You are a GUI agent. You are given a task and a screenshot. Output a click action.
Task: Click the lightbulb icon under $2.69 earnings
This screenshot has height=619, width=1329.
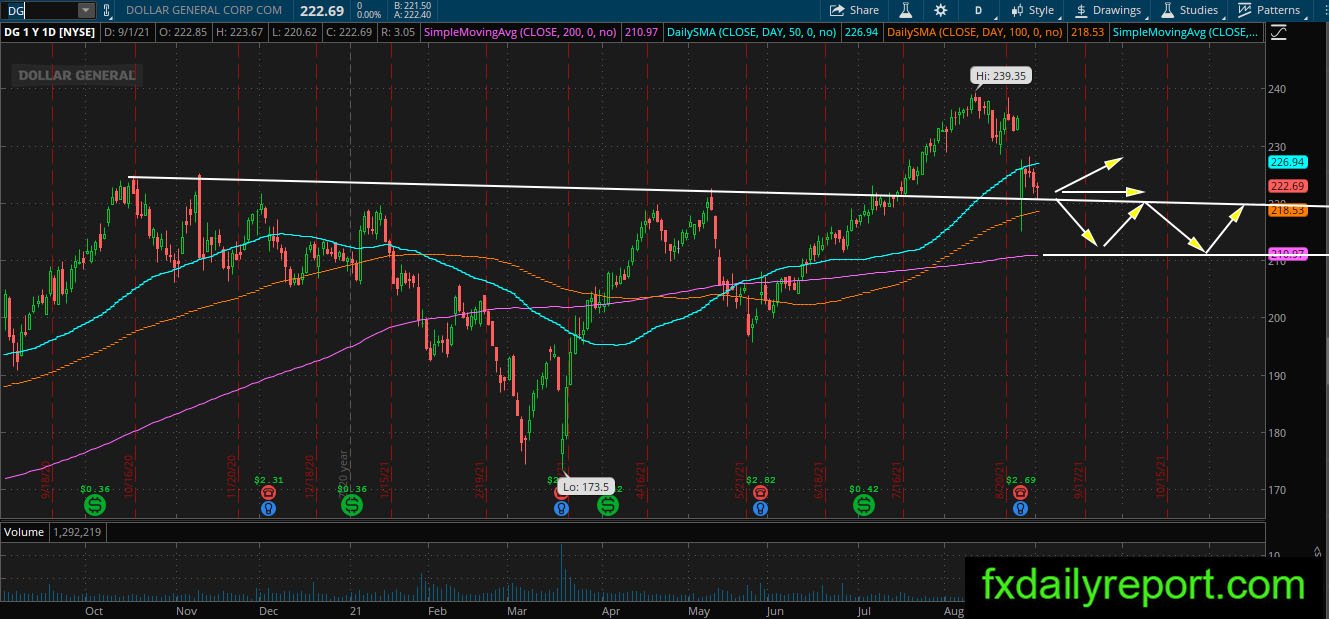coord(1020,508)
